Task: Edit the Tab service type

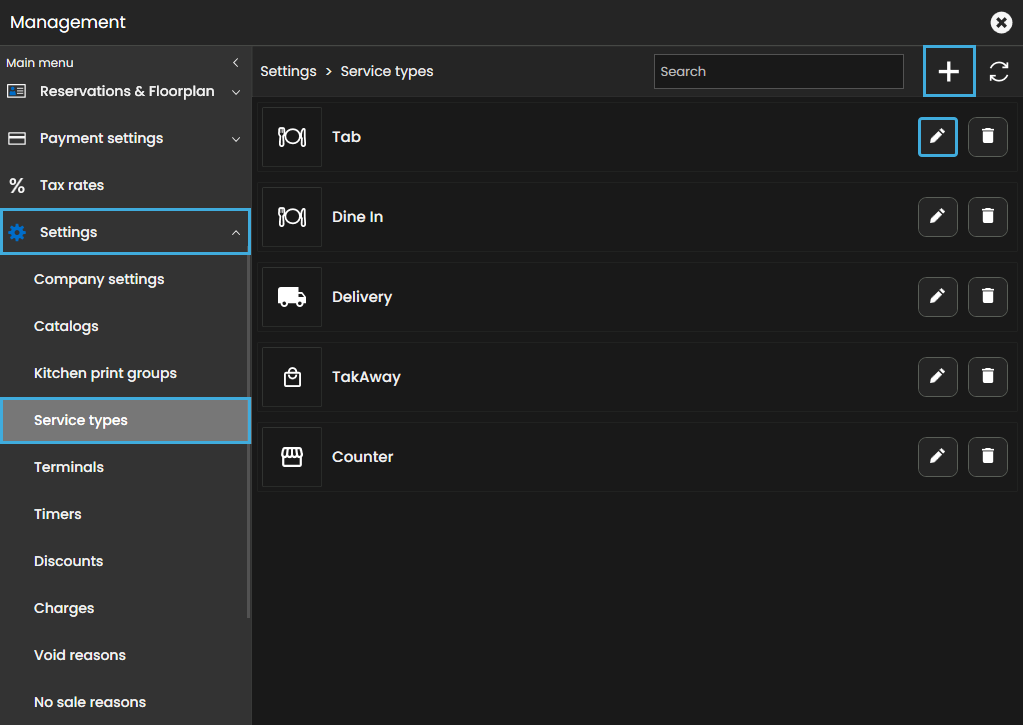Action: click(937, 137)
